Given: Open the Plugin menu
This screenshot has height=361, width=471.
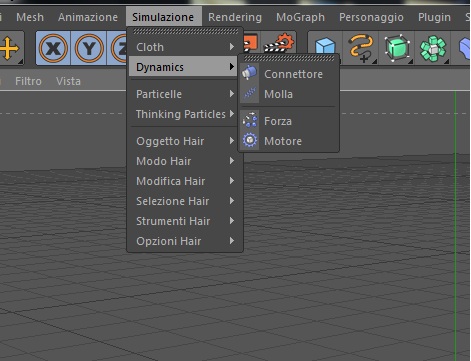Looking at the screenshot, I should click(434, 17).
